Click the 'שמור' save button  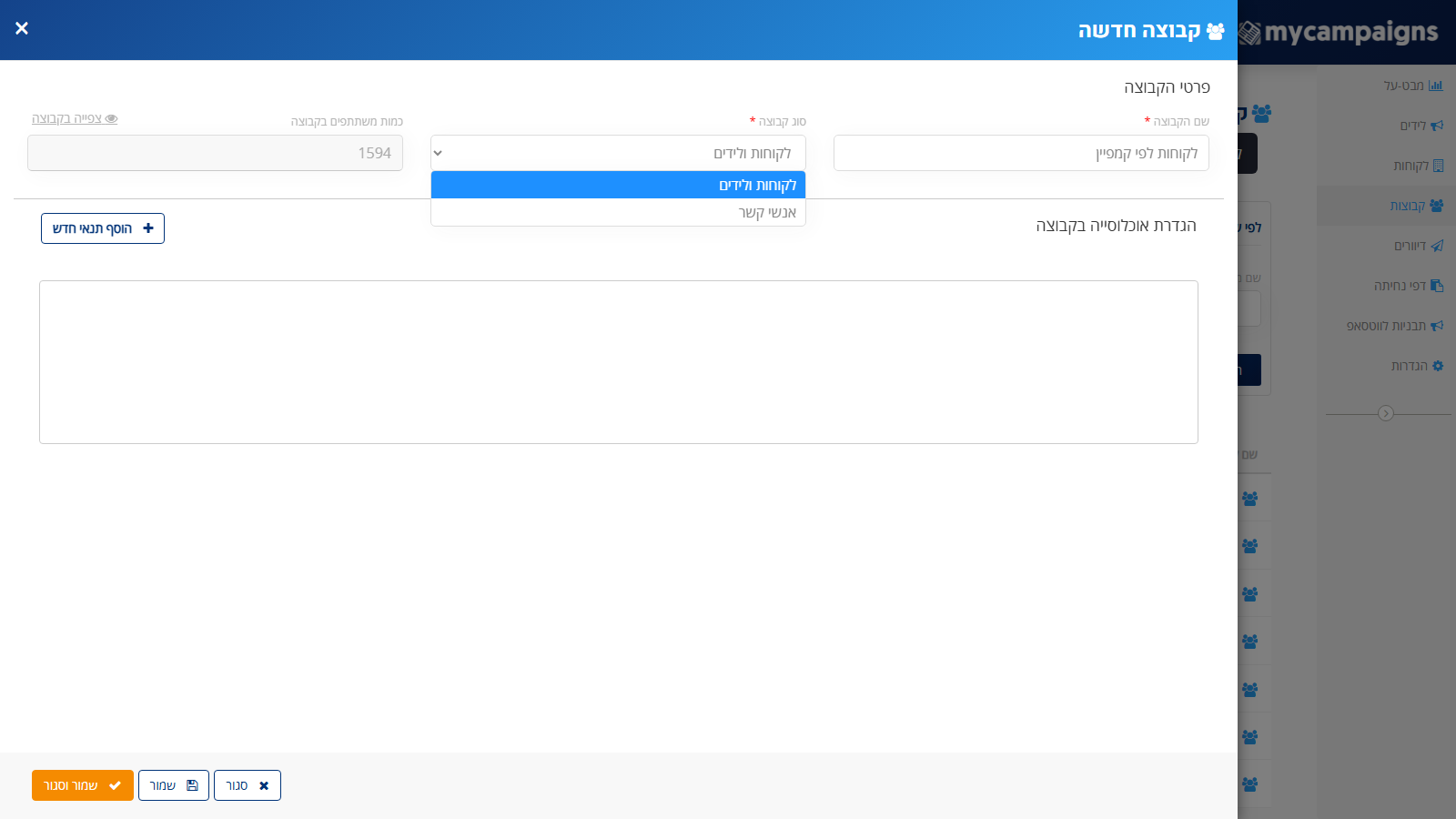(174, 785)
